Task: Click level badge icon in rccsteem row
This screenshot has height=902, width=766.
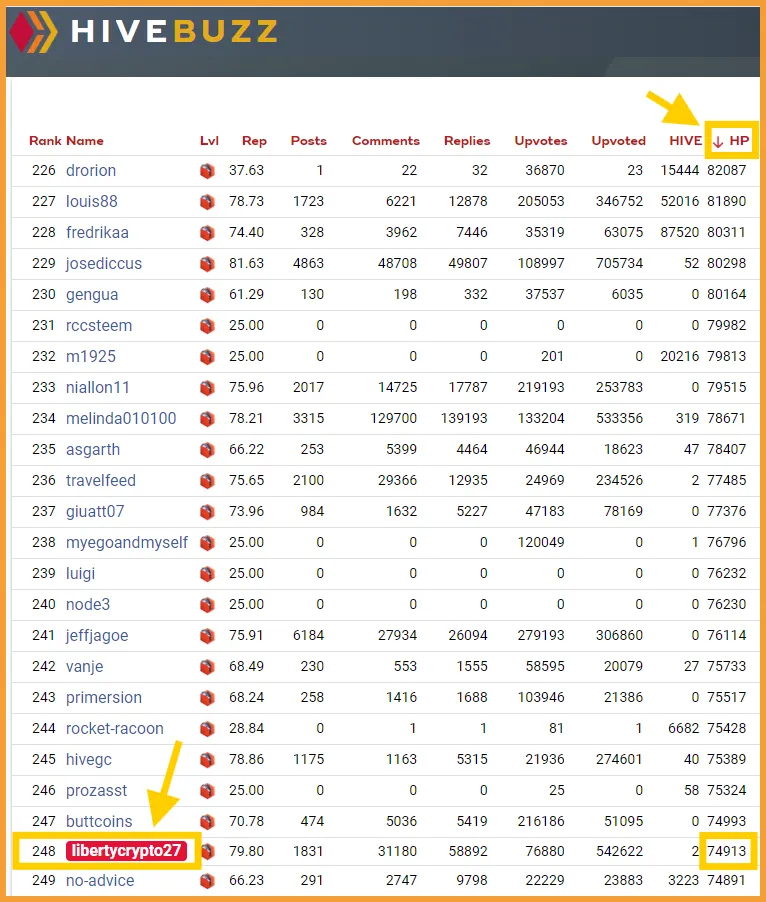Action: (208, 326)
